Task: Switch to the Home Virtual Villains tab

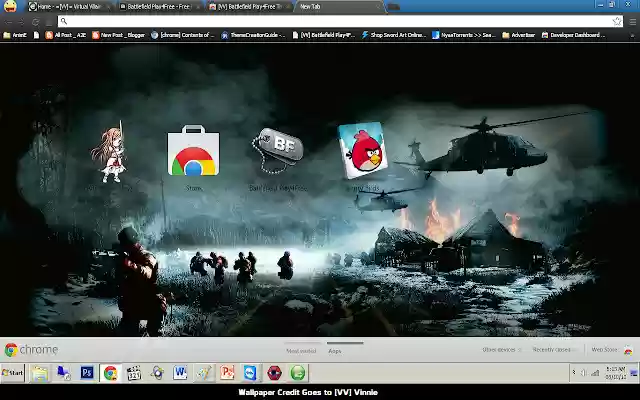Action: point(69,7)
